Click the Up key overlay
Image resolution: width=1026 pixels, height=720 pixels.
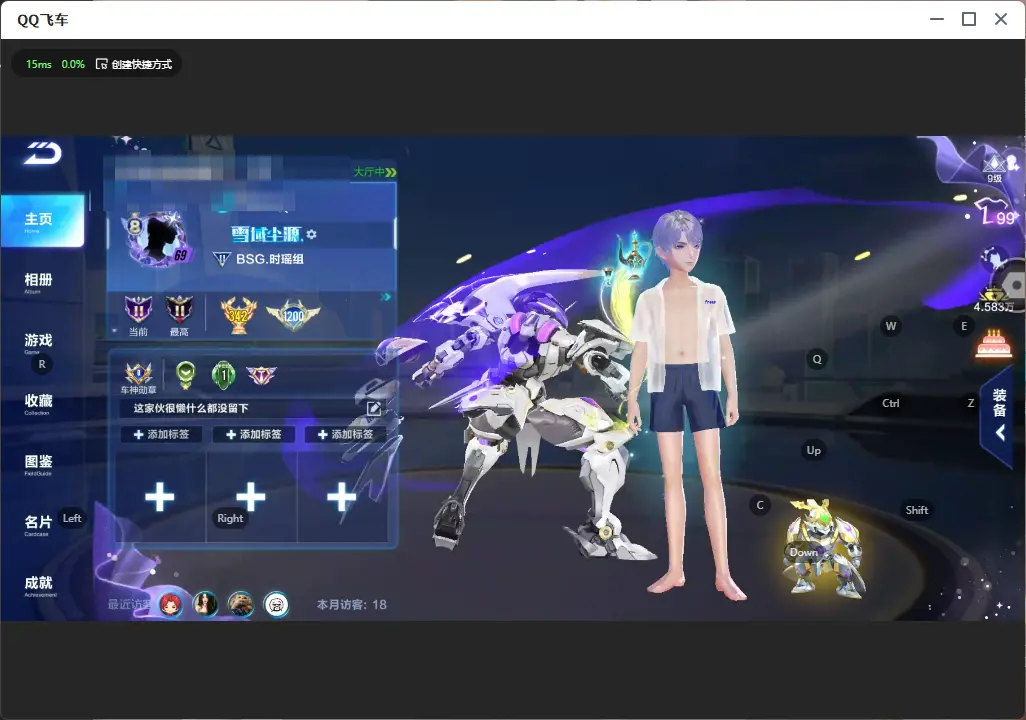point(813,450)
